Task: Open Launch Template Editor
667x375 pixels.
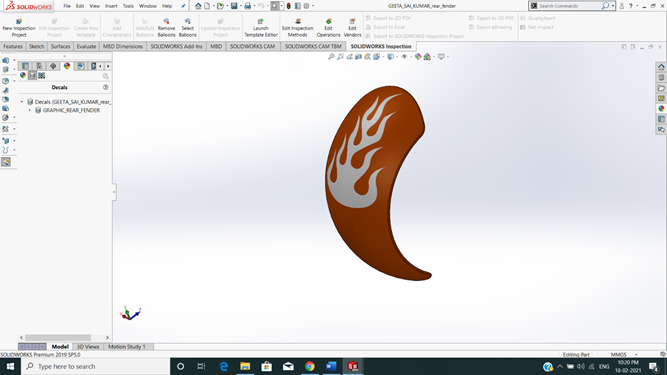Action: [261, 28]
